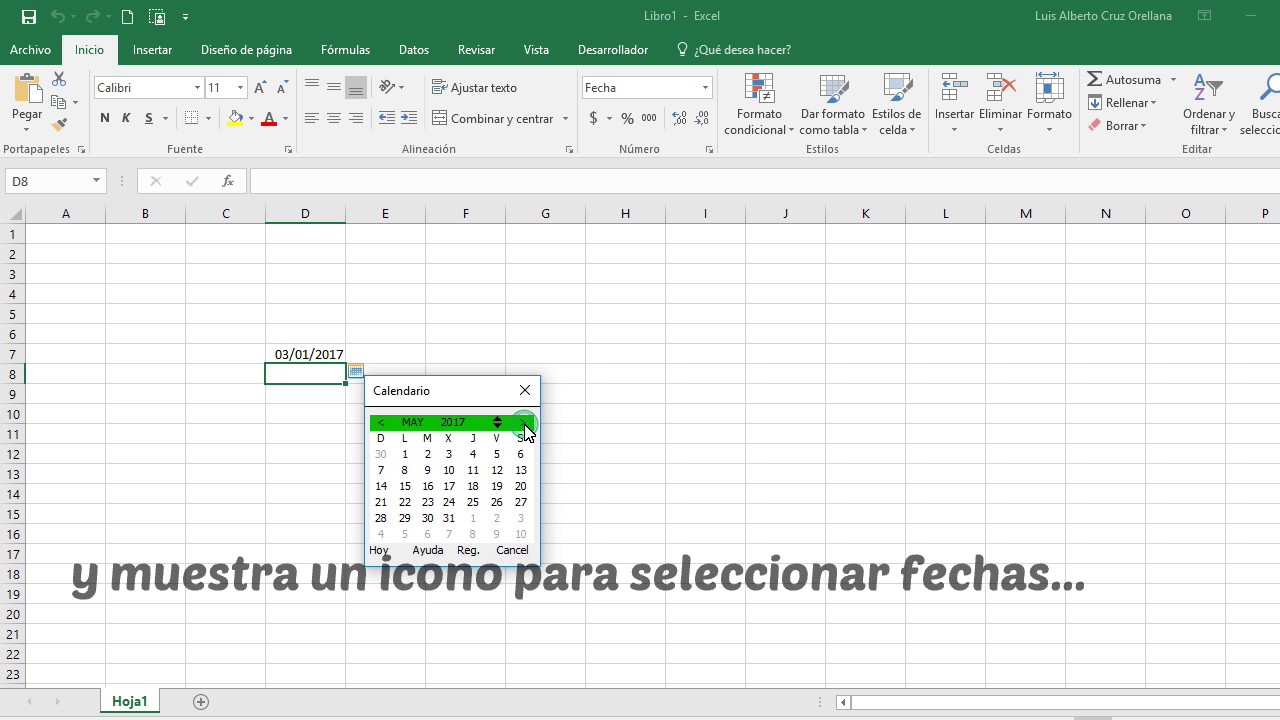The width and height of the screenshot is (1280, 720).
Task: Click the thousands separator 000 icon
Action: pyautogui.click(x=649, y=118)
